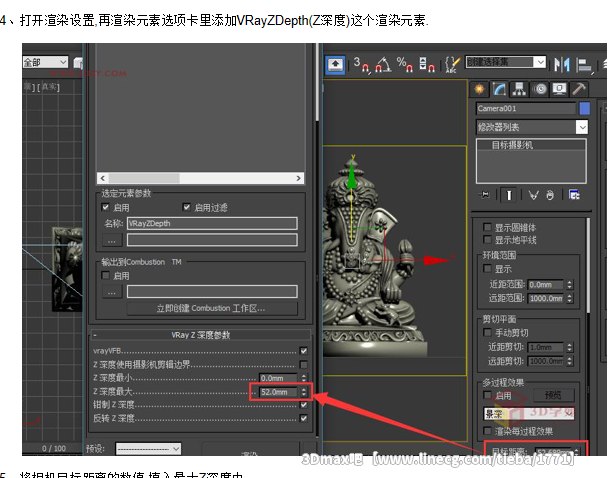Click 立即创建 Combustion 工作区 button
This screenshot has height=478, width=614.
coord(211,308)
